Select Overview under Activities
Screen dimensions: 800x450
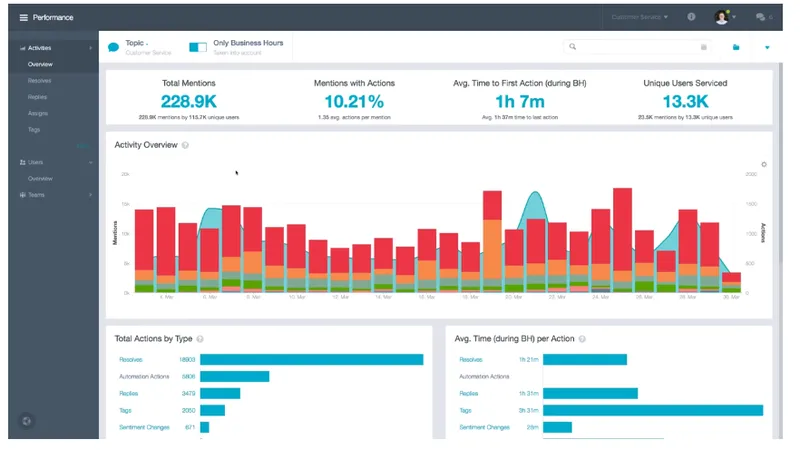(40, 64)
